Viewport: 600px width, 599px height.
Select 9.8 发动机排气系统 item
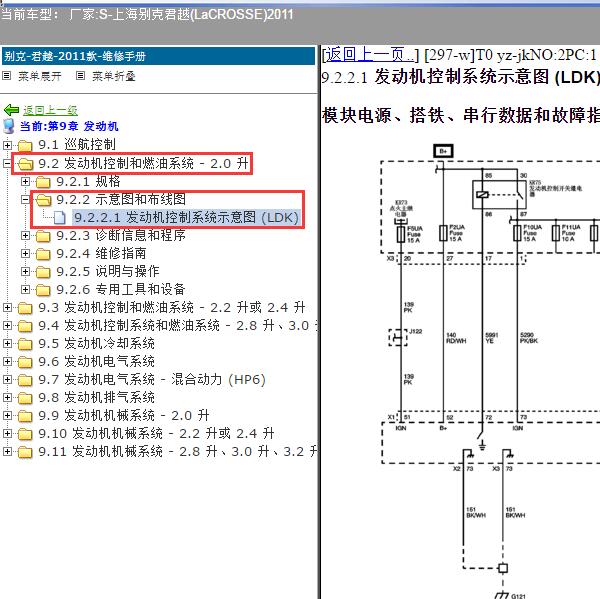coord(96,397)
